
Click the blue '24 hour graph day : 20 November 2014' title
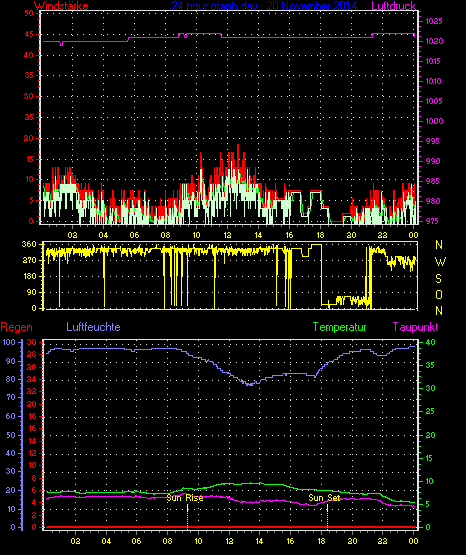click(264, 6)
